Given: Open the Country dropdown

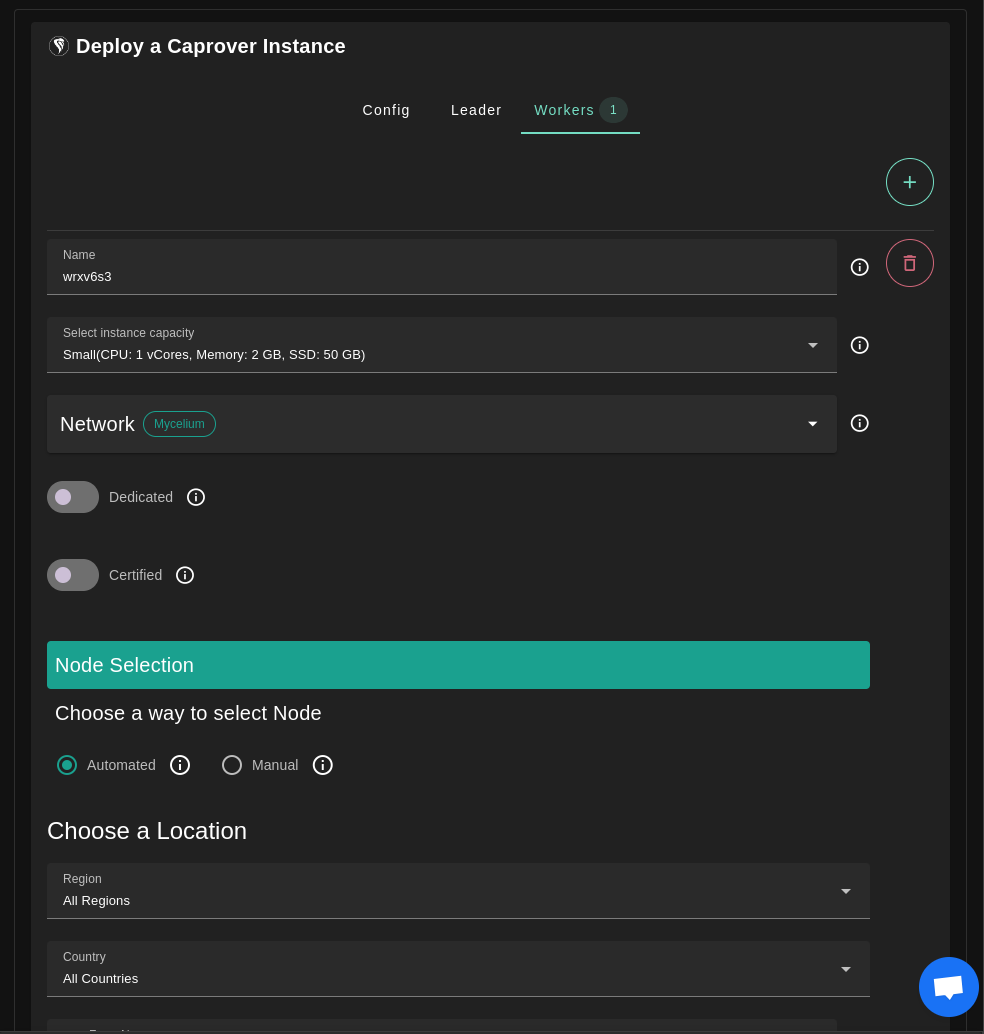Looking at the screenshot, I should click(457, 969).
